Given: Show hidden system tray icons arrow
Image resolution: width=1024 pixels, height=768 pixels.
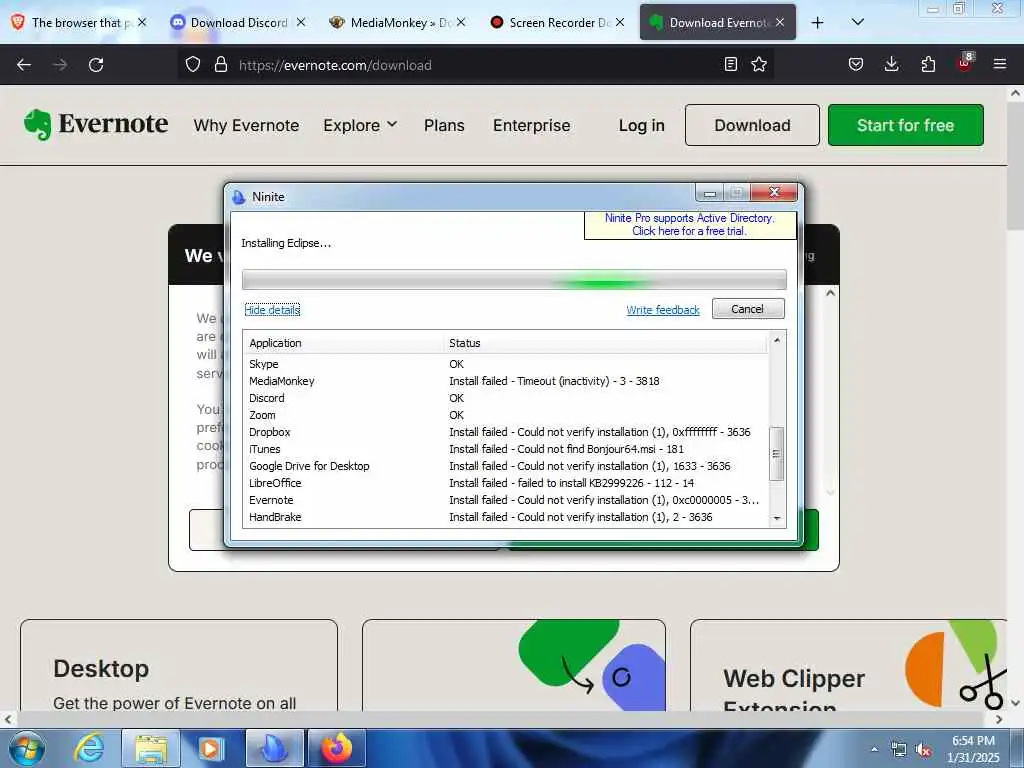Looking at the screenshot, I should point(874,750).
